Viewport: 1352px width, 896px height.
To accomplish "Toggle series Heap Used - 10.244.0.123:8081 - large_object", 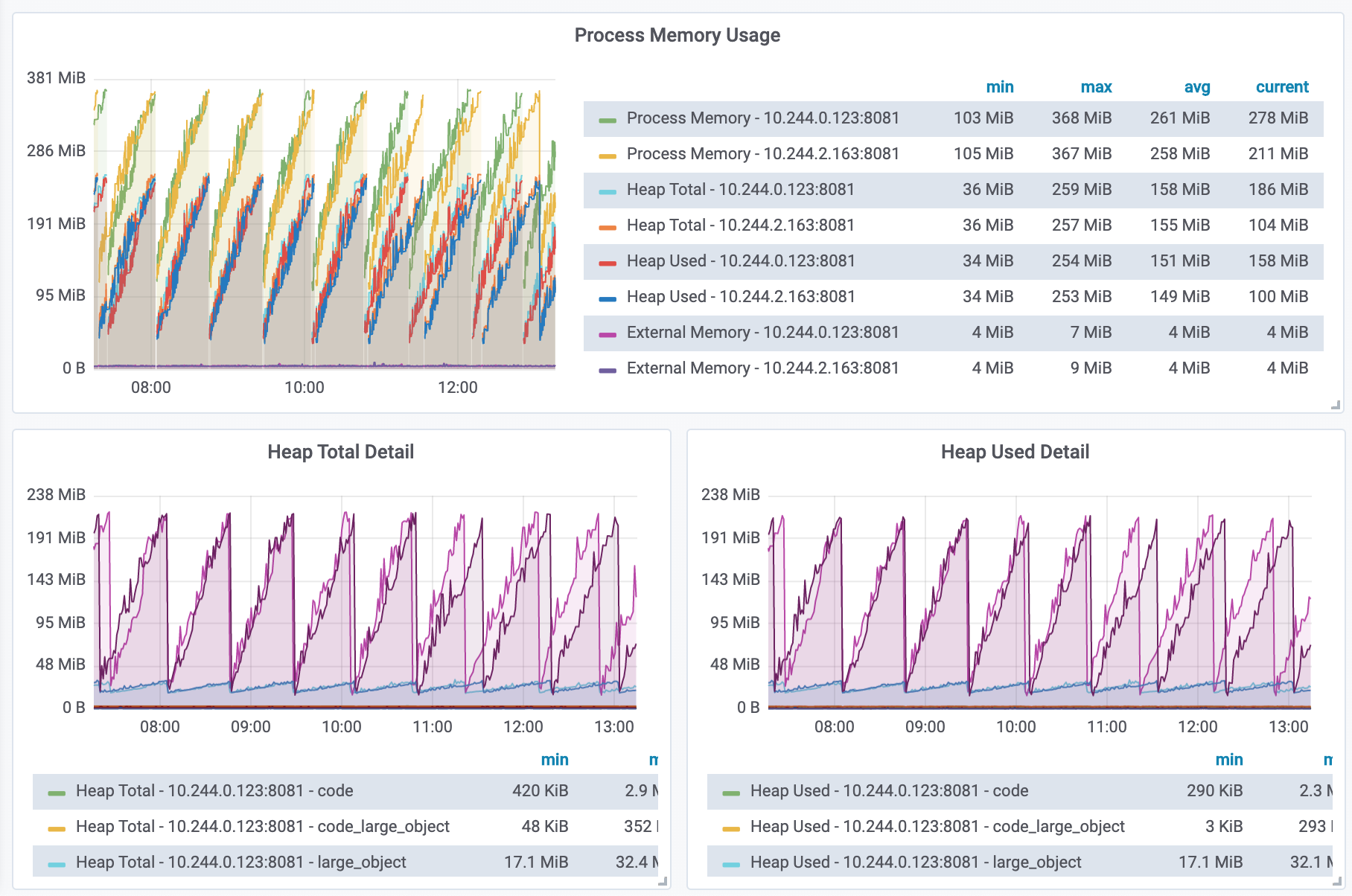I will [x=916, y=863].
